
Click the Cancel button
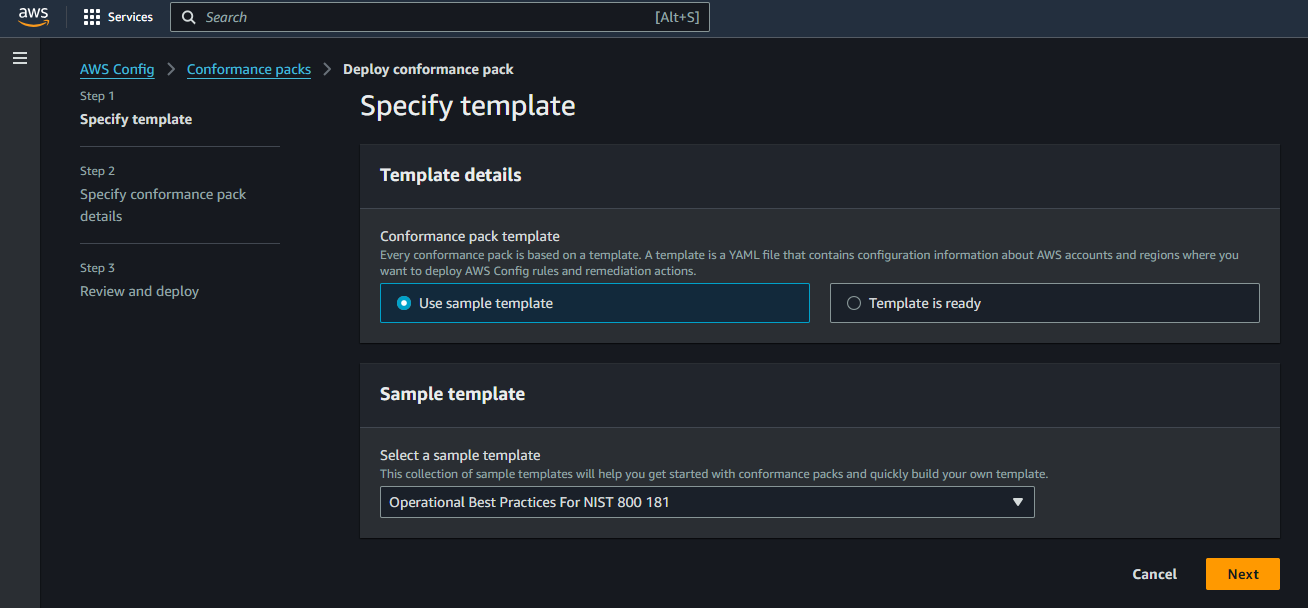coord(1154,574)
